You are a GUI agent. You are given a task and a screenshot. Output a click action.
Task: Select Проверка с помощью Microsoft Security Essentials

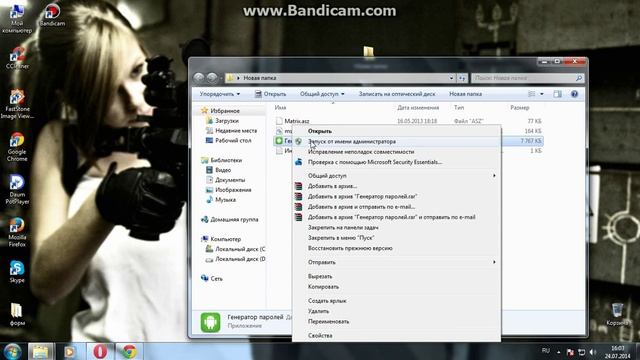[396, 162]
